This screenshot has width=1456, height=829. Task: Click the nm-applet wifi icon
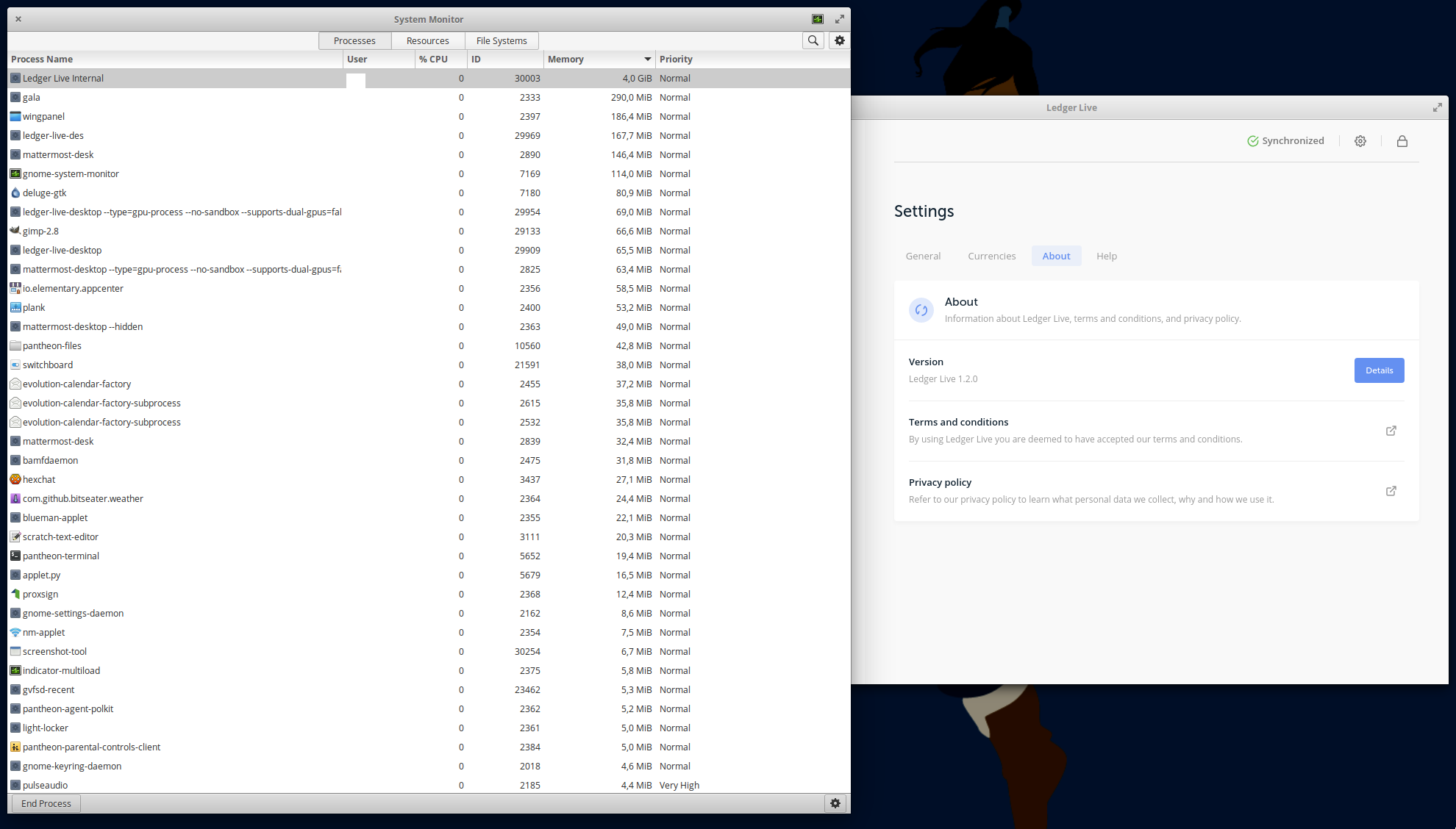click(15, 632)
